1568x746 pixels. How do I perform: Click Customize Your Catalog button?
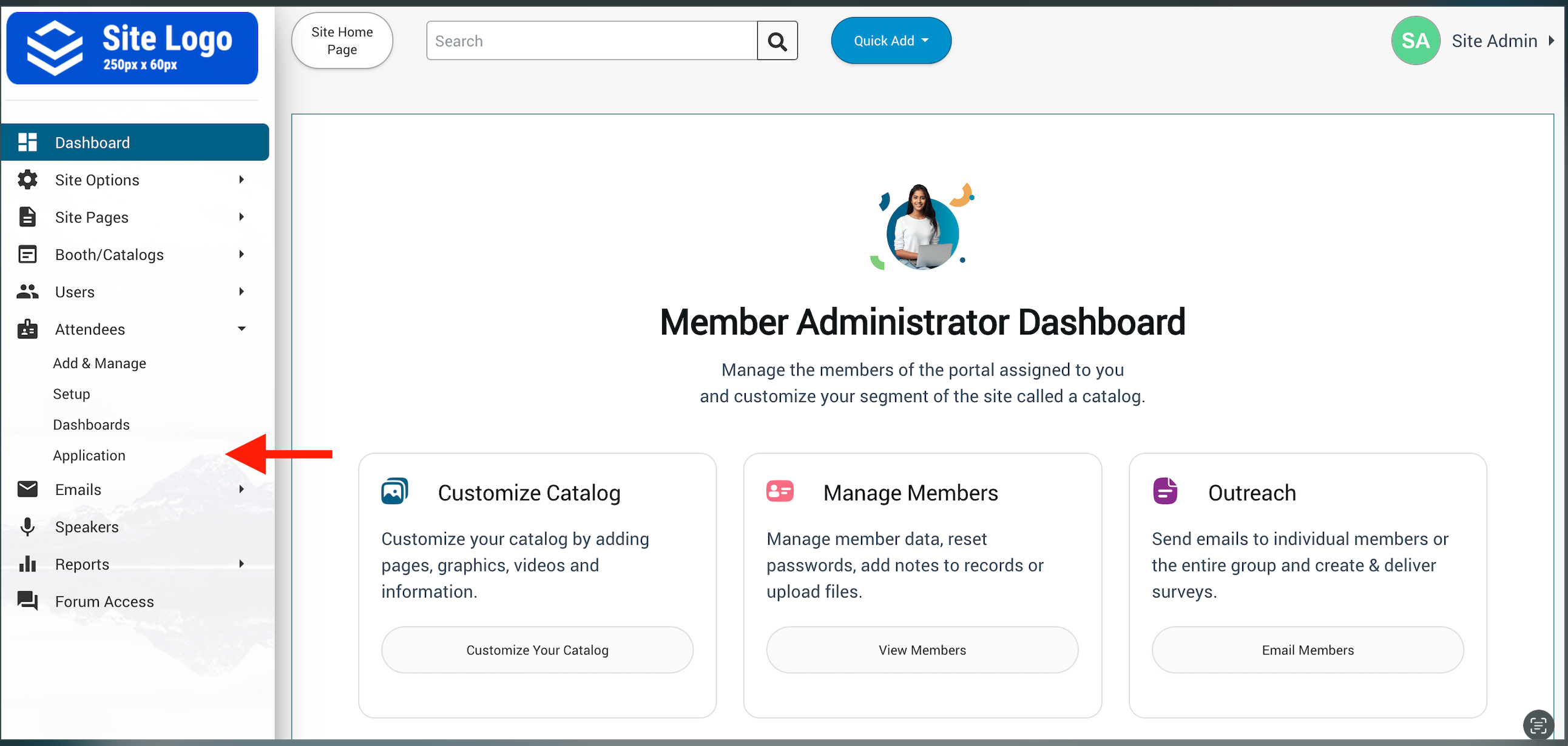click(x=537, y=650)
